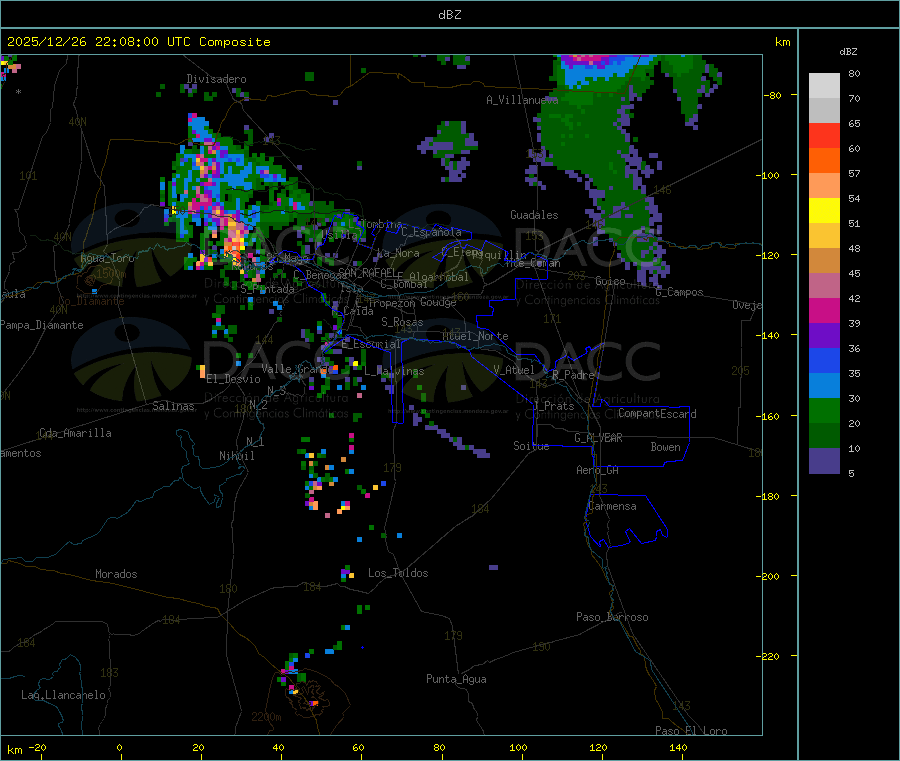Click the slate purple 5-10 dBZ legend swatch
The height and width of the screenshot is (761, 900).
point(824,461)
